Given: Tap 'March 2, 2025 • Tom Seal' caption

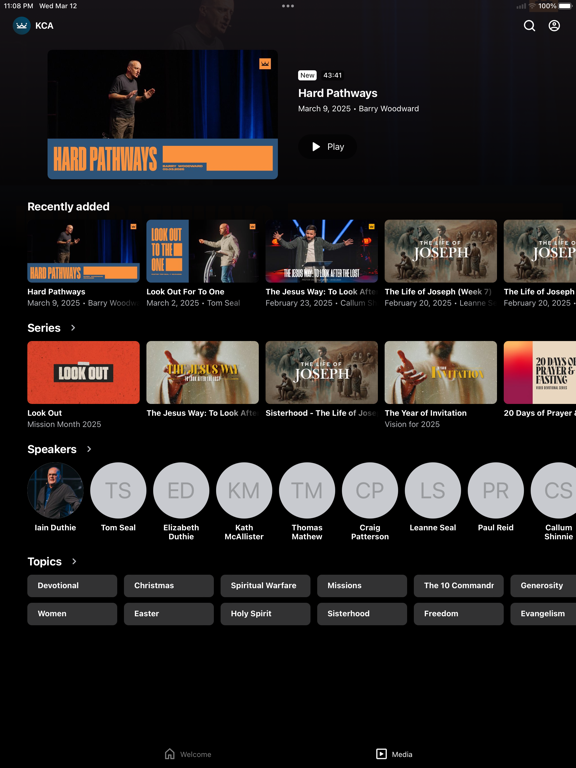Looking at the screenshot, I should point(193,303).
